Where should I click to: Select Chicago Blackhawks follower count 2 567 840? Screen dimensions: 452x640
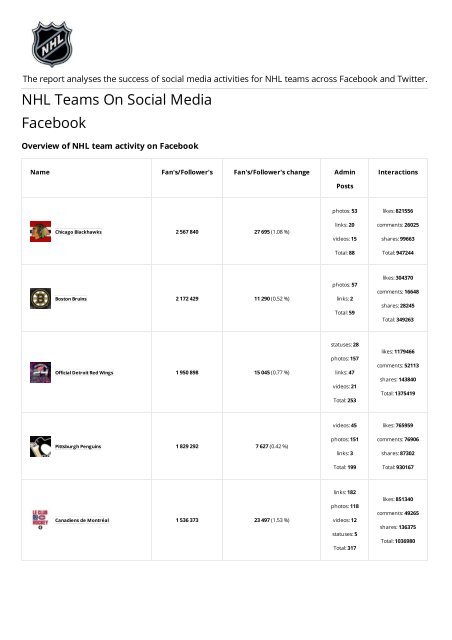click(x=187, y=232)
